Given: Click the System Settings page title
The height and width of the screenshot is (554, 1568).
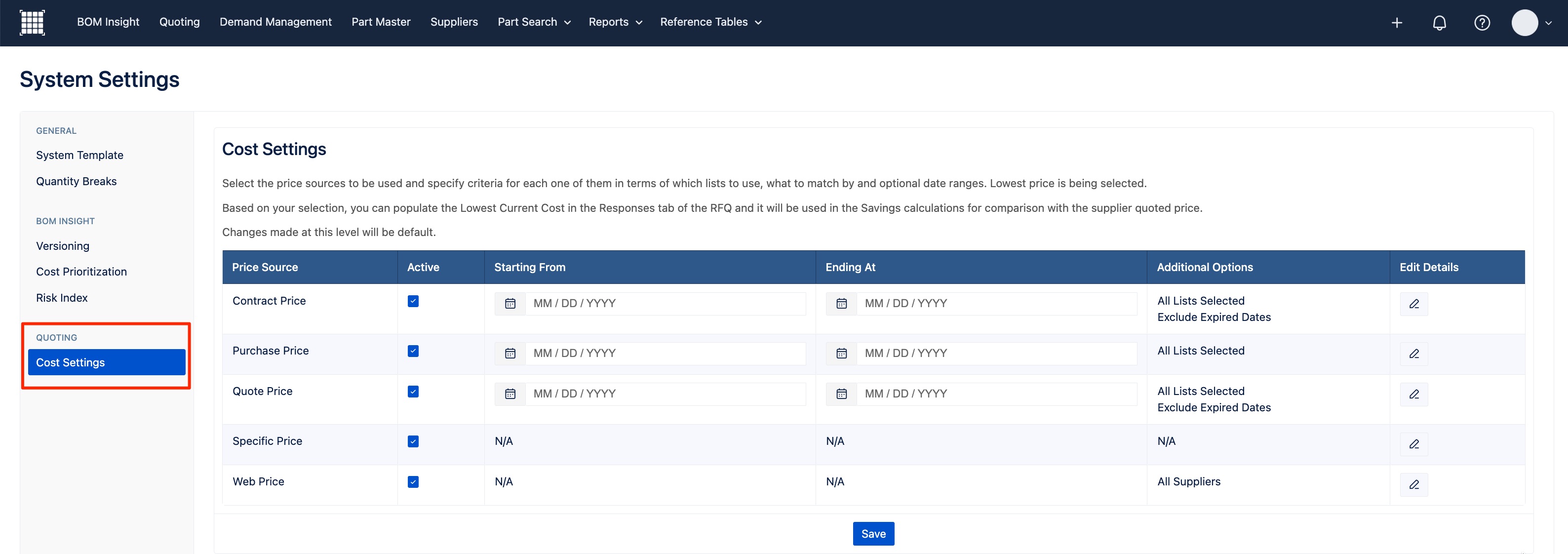Looking at the screenshot, I should [100, 80].
